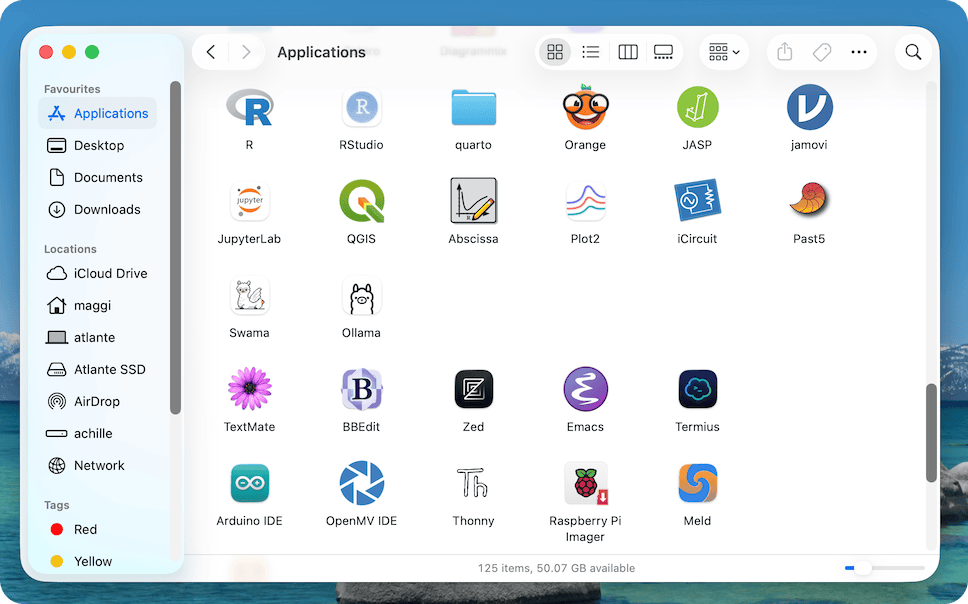Viewport: 968px width, 604px height.
Task: Launch the QGIS app icon
Action: [361, 202]
